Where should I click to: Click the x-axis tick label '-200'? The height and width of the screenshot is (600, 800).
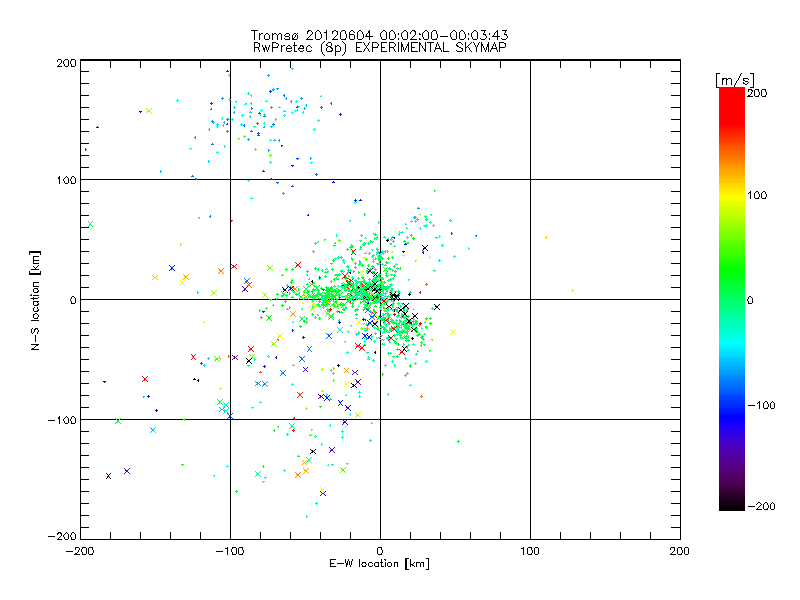click(x=80, y=551)
